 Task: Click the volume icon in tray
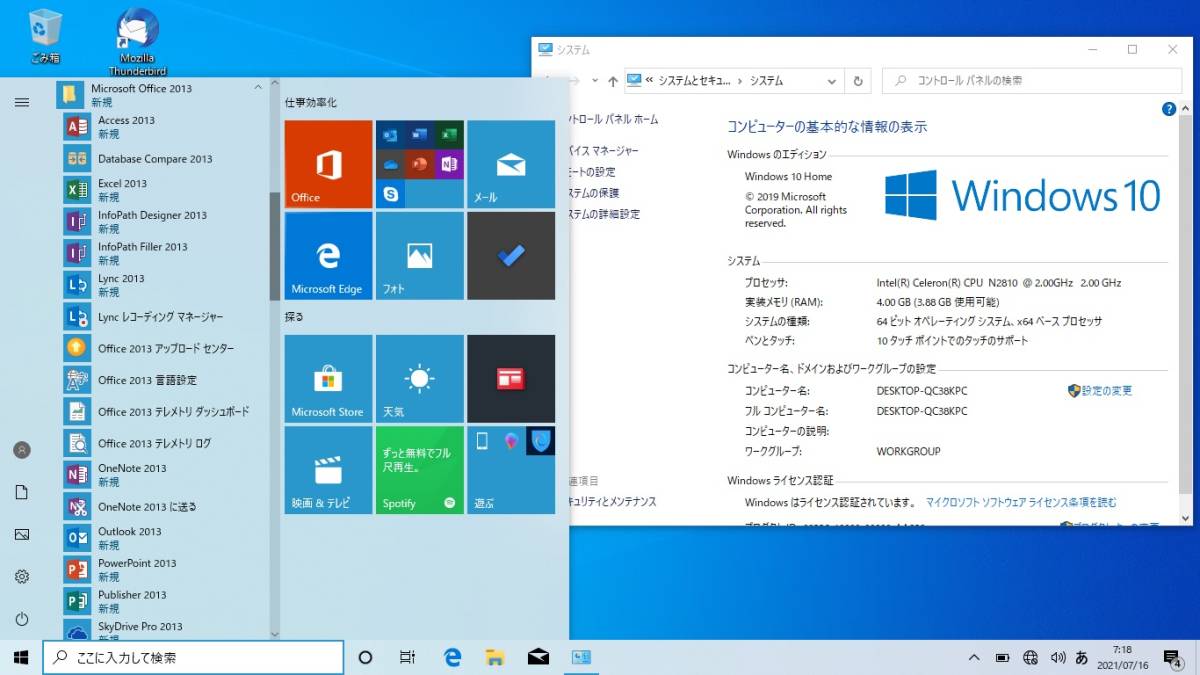(x=1057, y=658)
